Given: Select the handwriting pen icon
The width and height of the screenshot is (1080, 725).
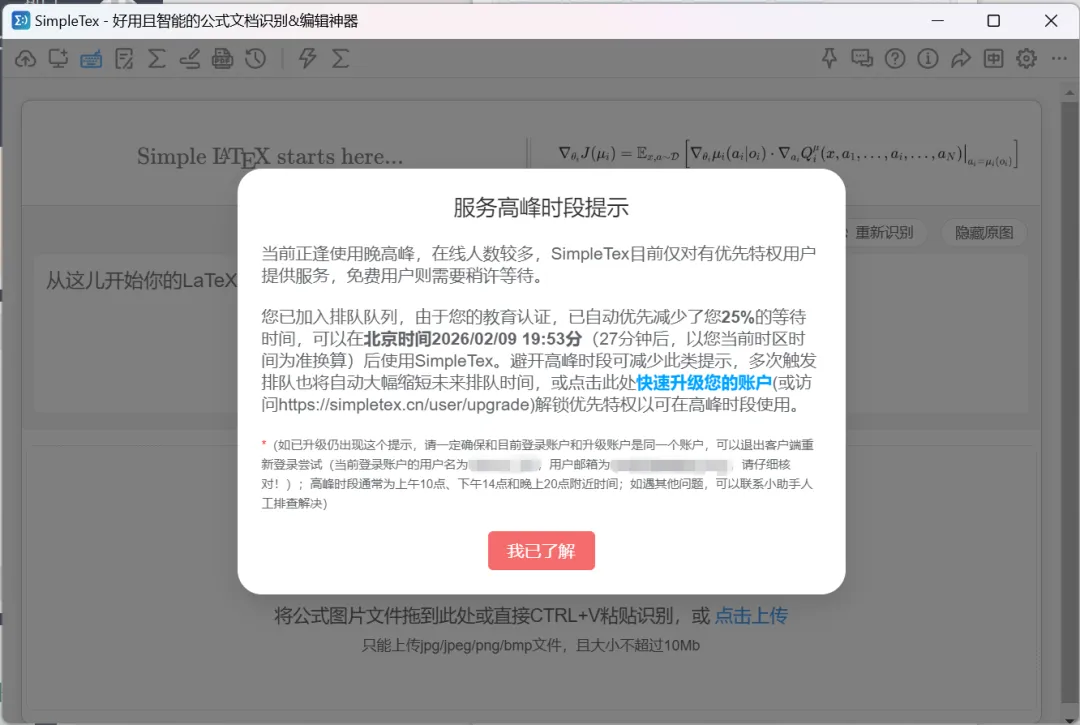Looking at the screenshot, I should click(189, 59).
